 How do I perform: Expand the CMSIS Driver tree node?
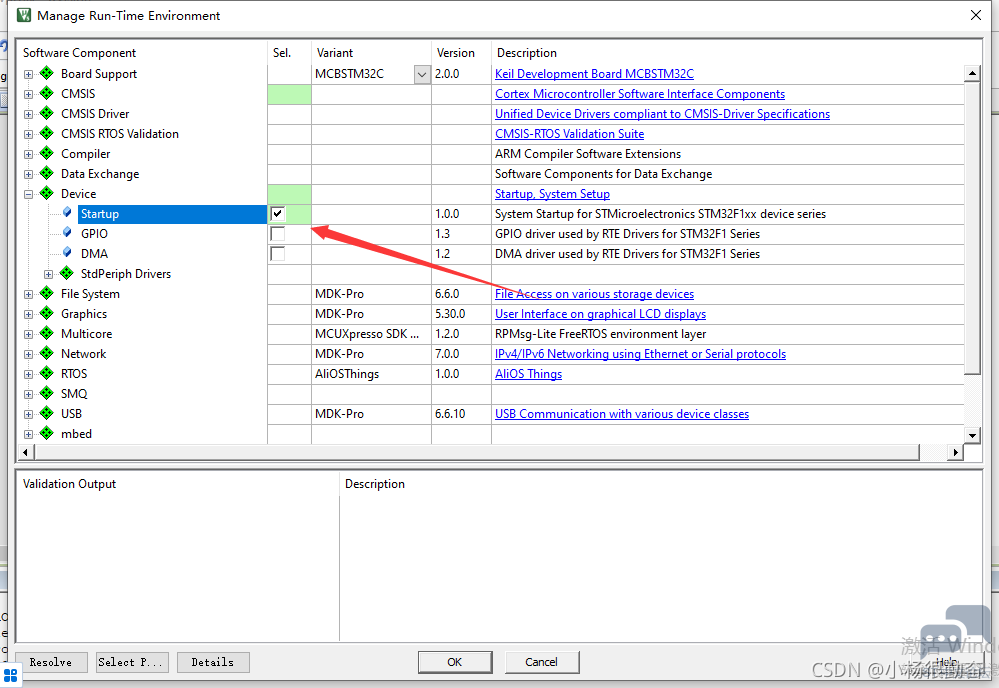point(28,115)
